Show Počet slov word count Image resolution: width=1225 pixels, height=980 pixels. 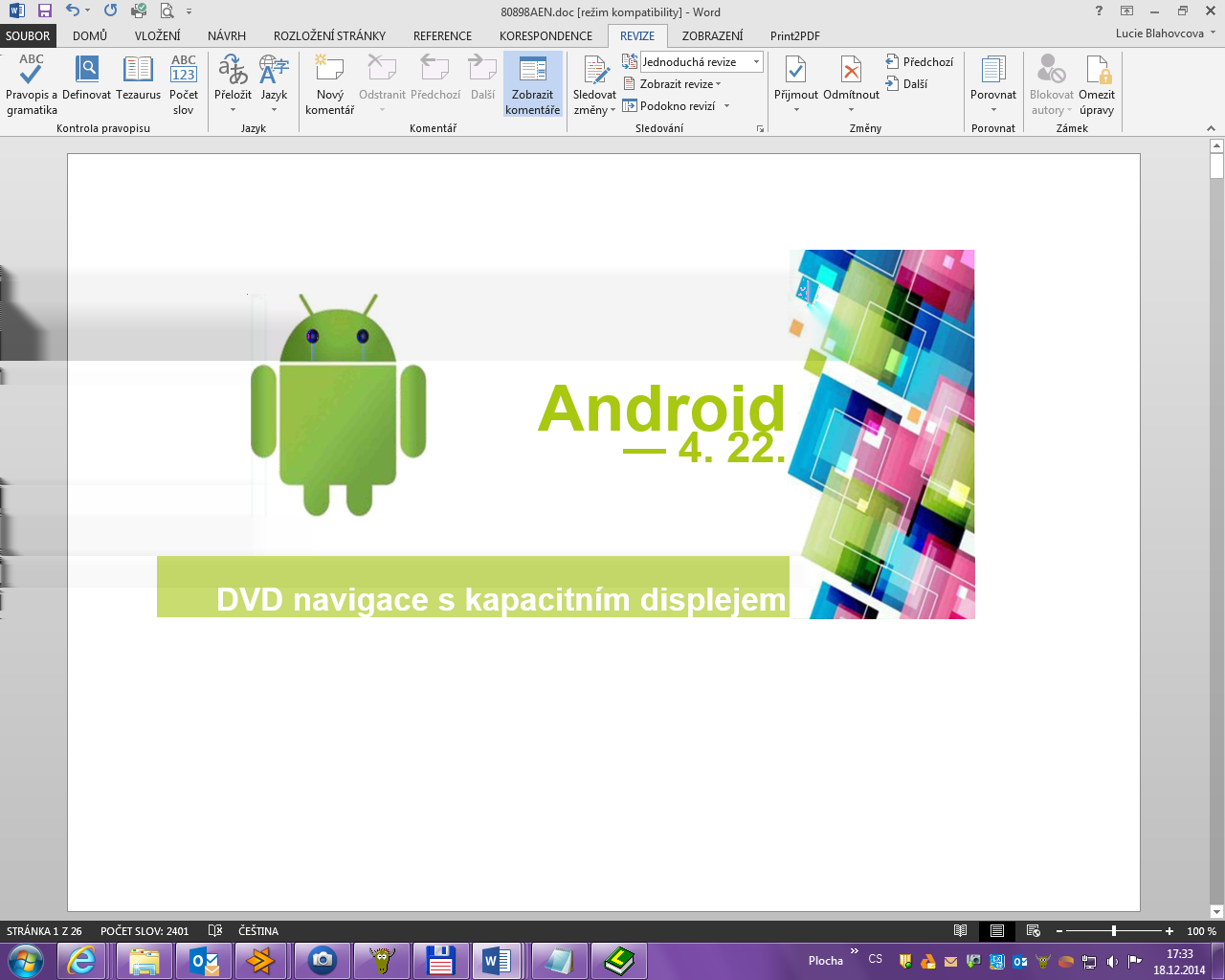pyautogui.click(x=184, y=84)
